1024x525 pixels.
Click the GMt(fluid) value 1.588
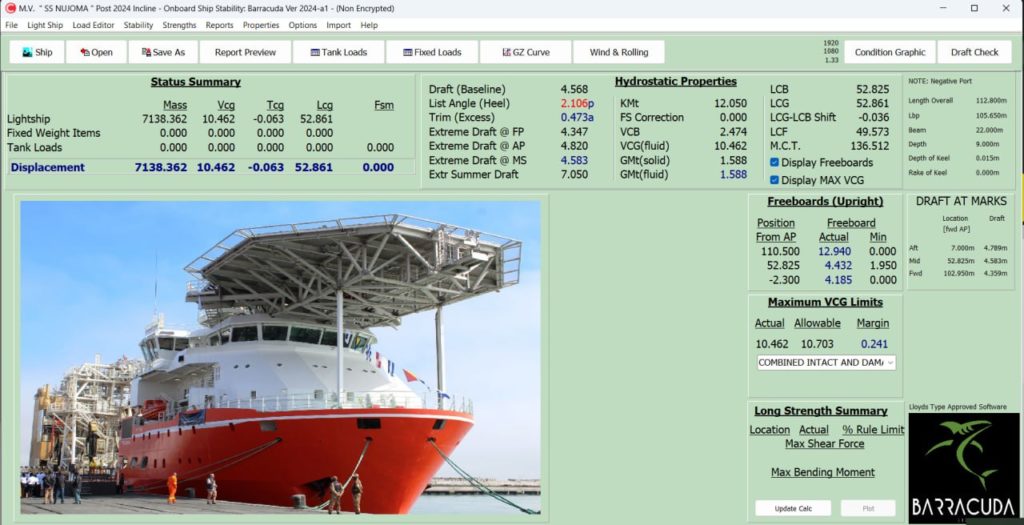pyautogui.click(x=733, y=174)
